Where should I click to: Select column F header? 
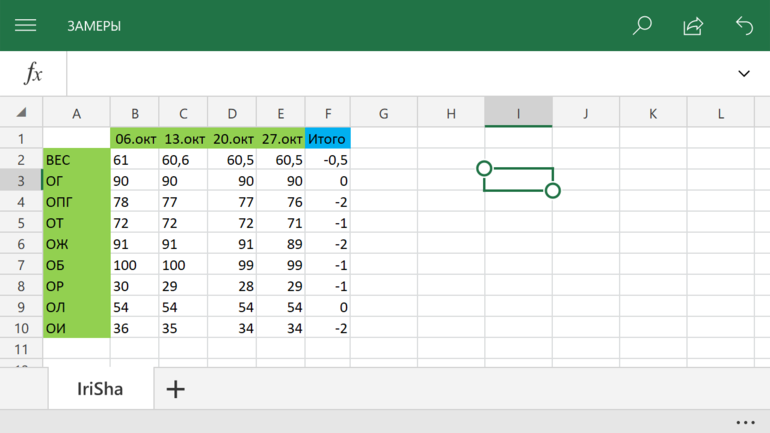[328, 114]
